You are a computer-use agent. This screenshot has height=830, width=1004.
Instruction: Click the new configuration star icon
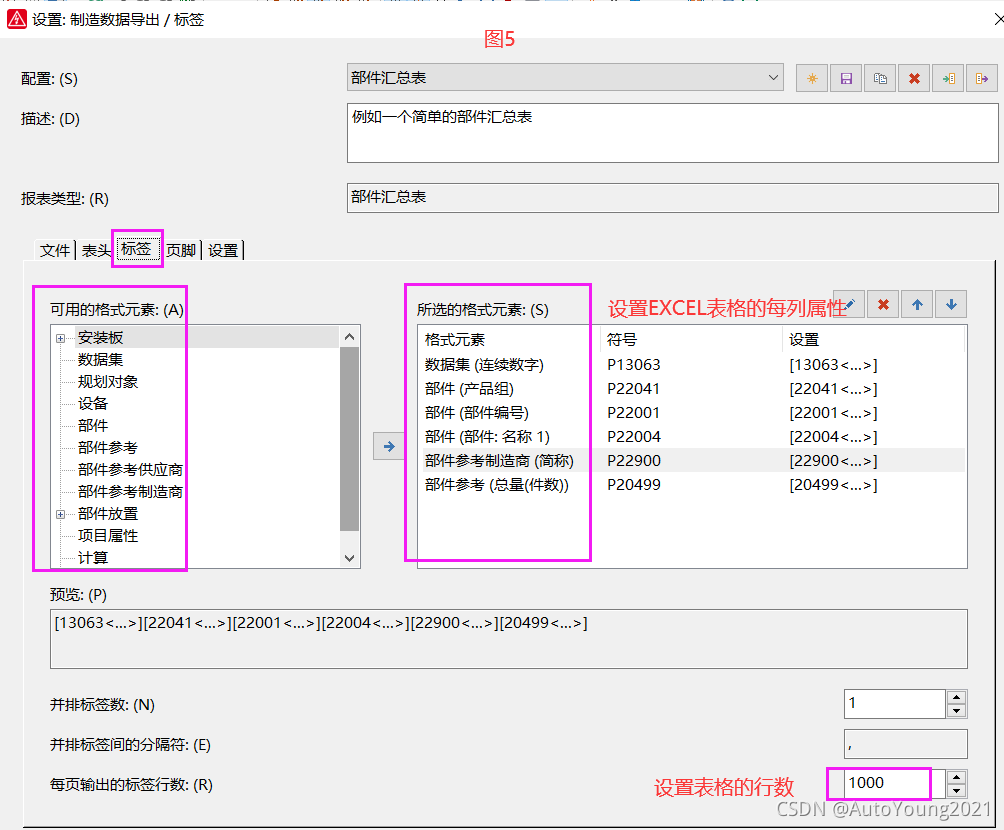pyautogui.click(x=812, y=78)
